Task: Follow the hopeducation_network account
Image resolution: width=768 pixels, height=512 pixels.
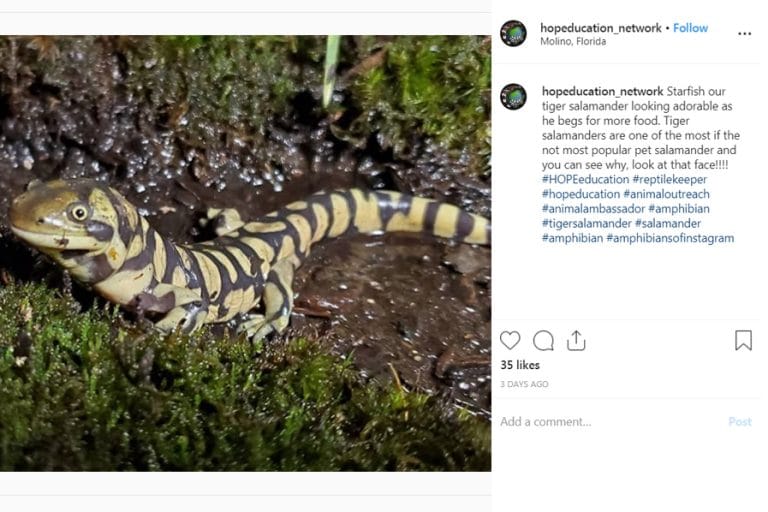Action: coord(690,28)
